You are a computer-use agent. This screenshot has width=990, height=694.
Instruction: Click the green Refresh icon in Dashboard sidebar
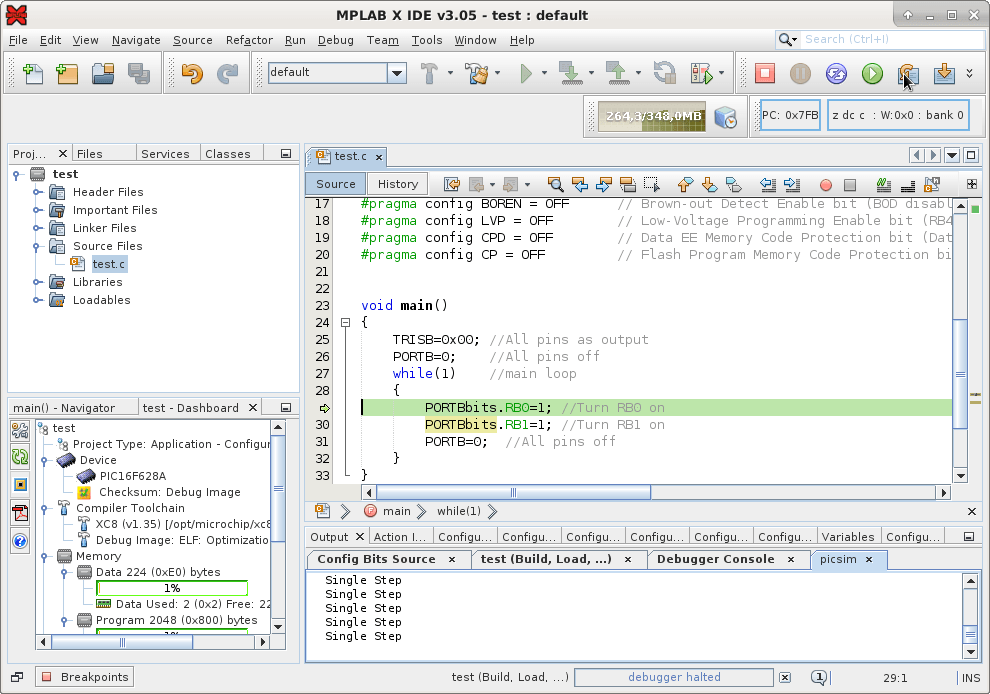click(20, 457)
